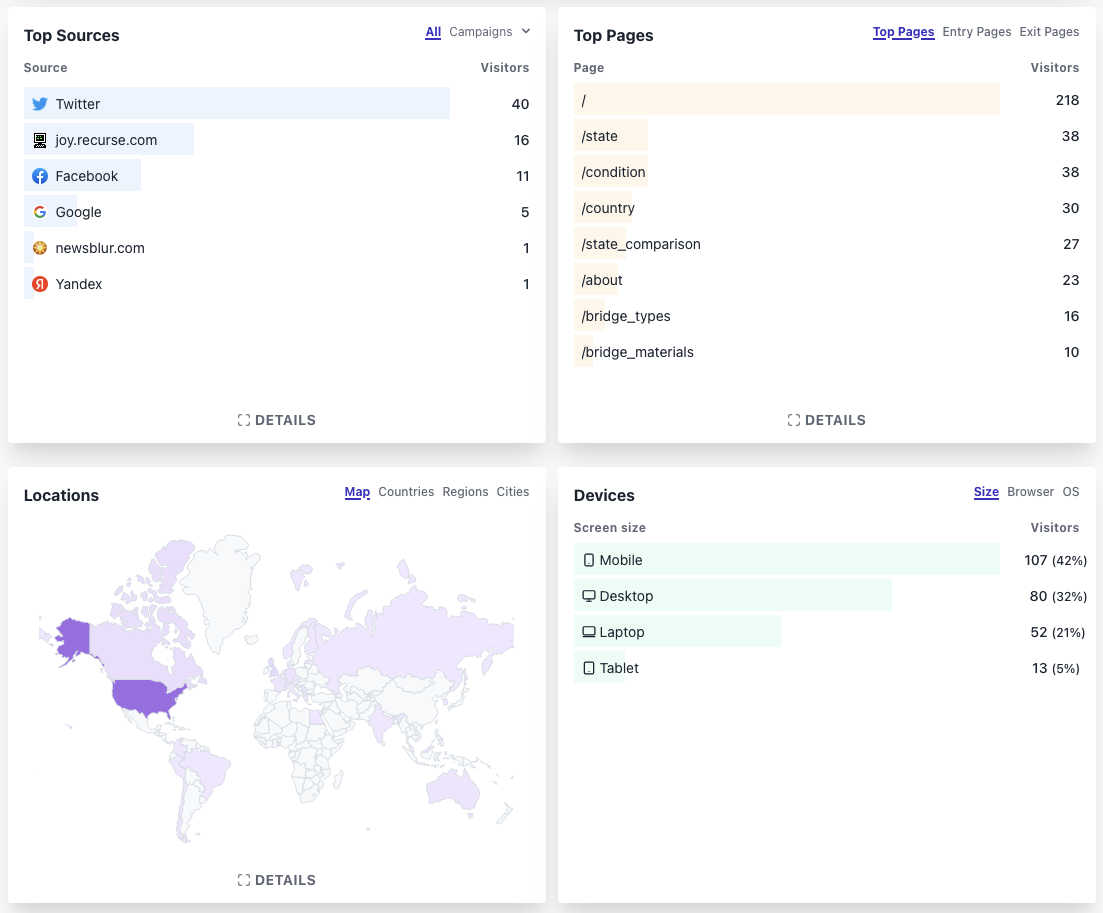This screenshot has width=1103, height=913.
Task: Open the Campaigns dropdown in Top Sources
Action: (489, 32)
